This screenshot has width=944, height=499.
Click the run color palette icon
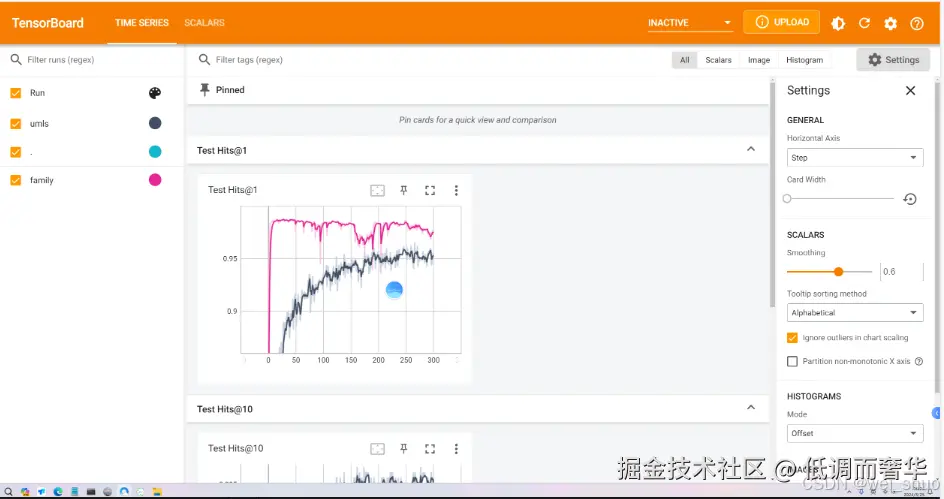click(155, 93)
